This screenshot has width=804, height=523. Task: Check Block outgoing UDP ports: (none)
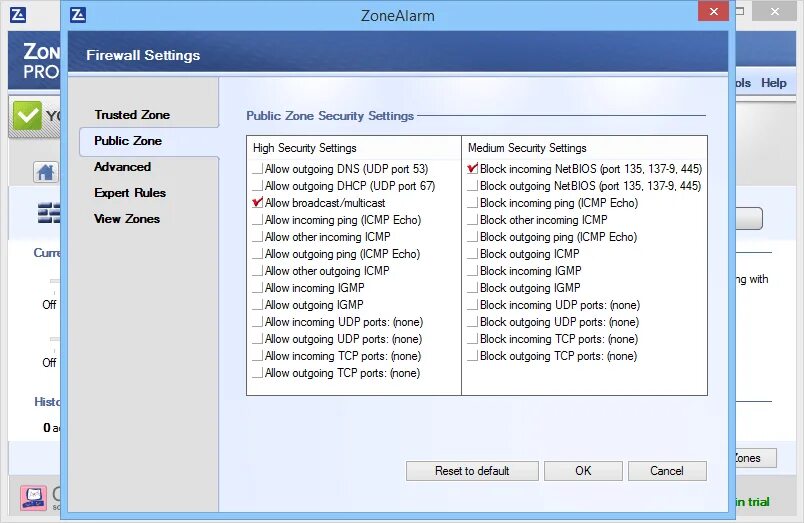tap(472, 322)
